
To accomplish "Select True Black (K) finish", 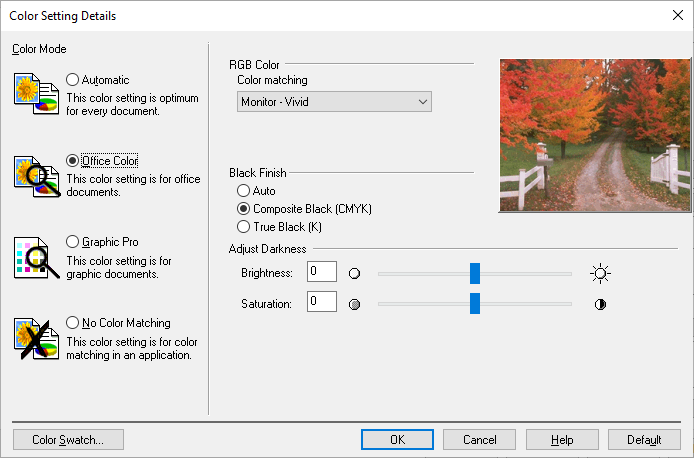I will point(243,227).
